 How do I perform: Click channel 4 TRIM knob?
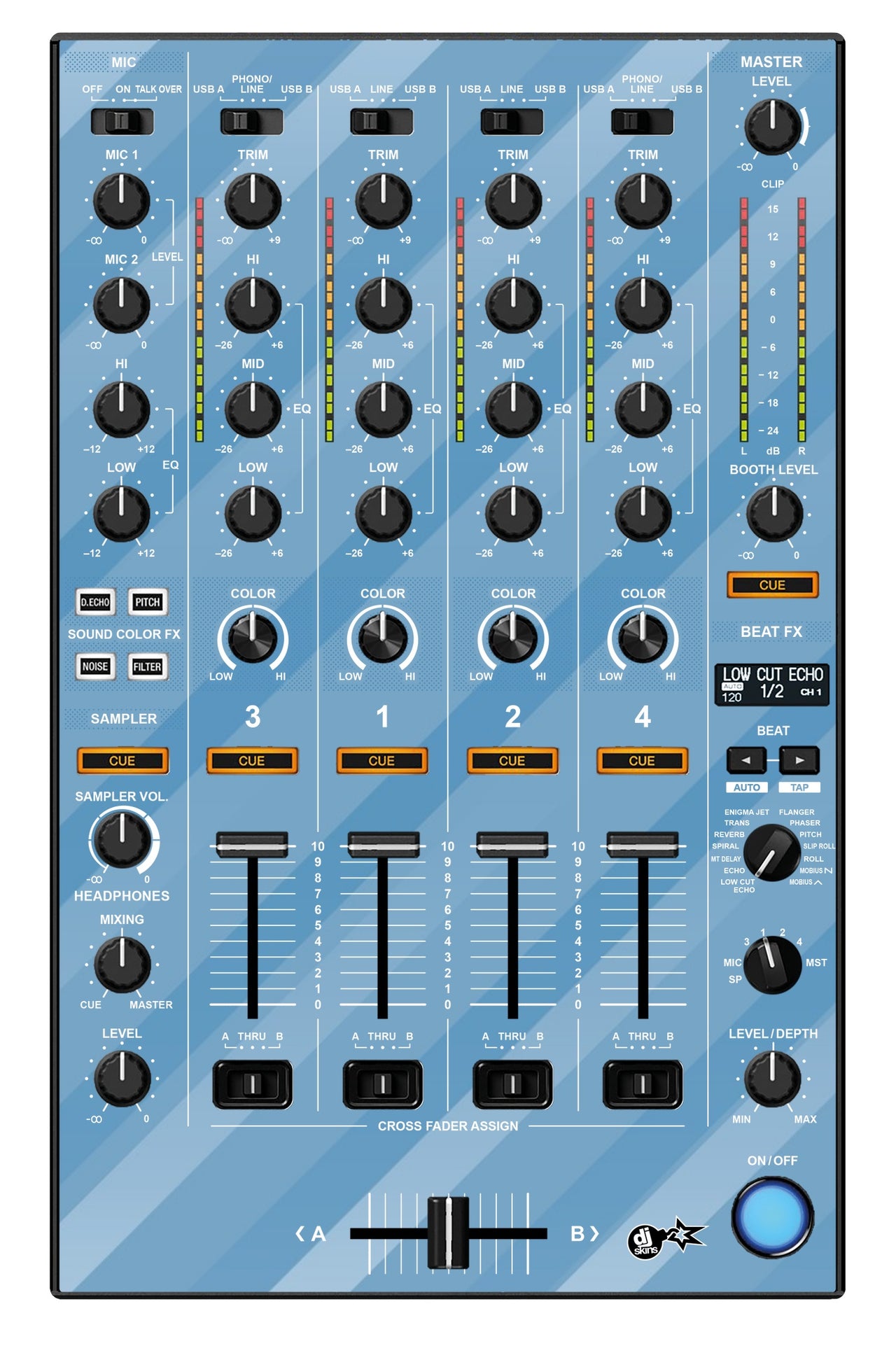tap(643, 201)
